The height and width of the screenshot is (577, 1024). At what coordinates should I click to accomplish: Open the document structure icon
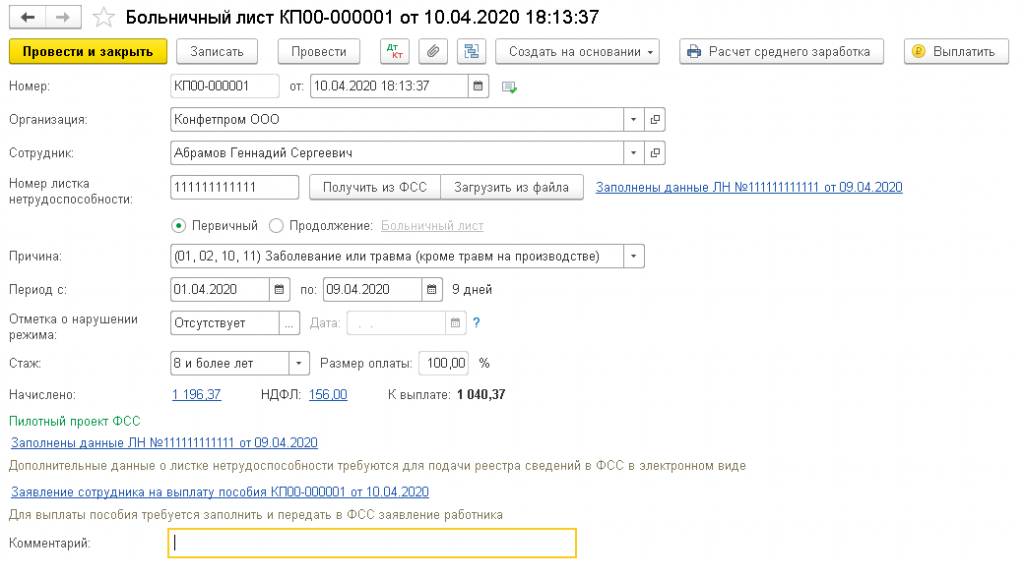coord(470,52)
